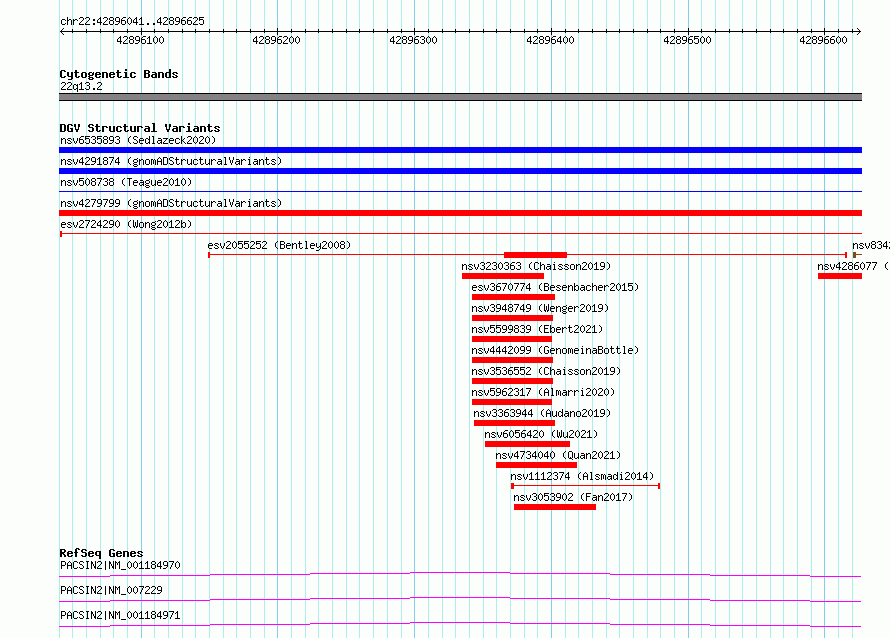Click the red bar under nsv4734040
Viewport: 890px width, 638px height.
[536, 465]
